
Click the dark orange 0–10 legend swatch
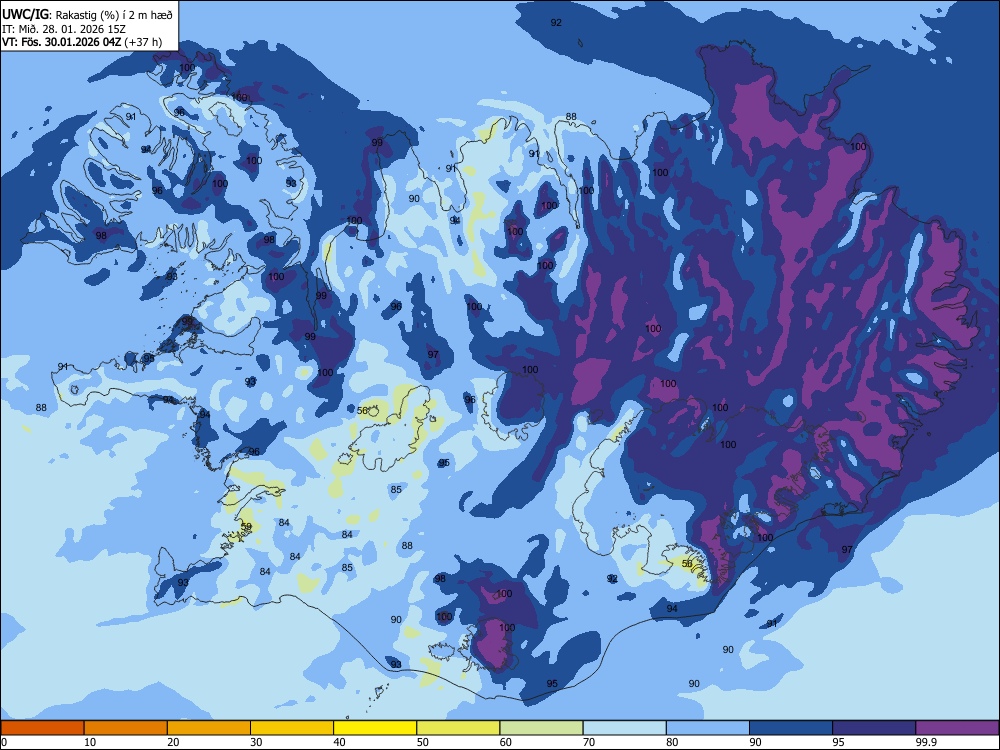42,728
